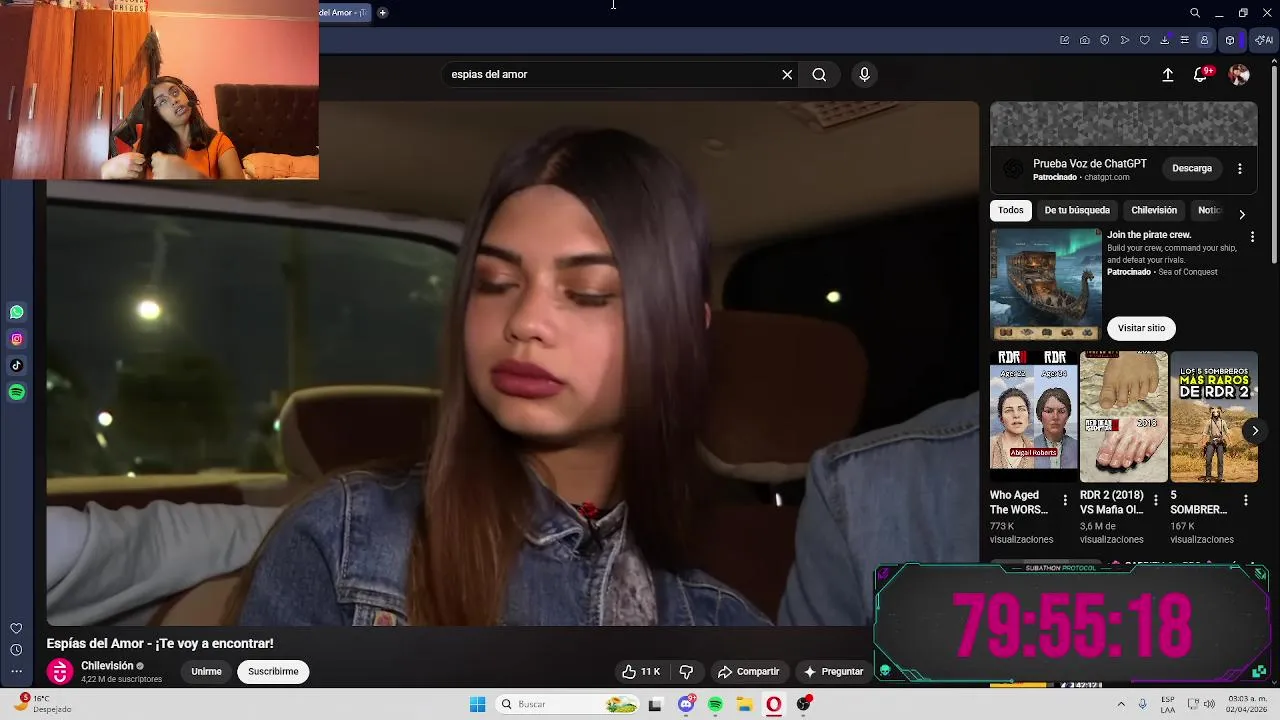Dislike the video
Screen dimensions: 1280x720
pyautogui.click(x=686, y=672)
